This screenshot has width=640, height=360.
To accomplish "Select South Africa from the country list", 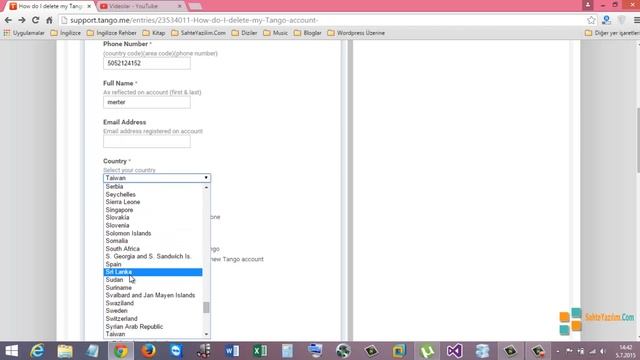I will 153,249.
